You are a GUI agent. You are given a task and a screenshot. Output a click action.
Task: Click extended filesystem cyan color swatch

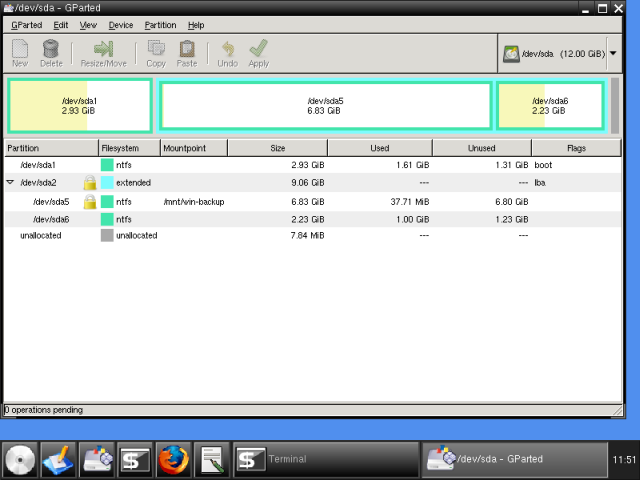[107, 182]
